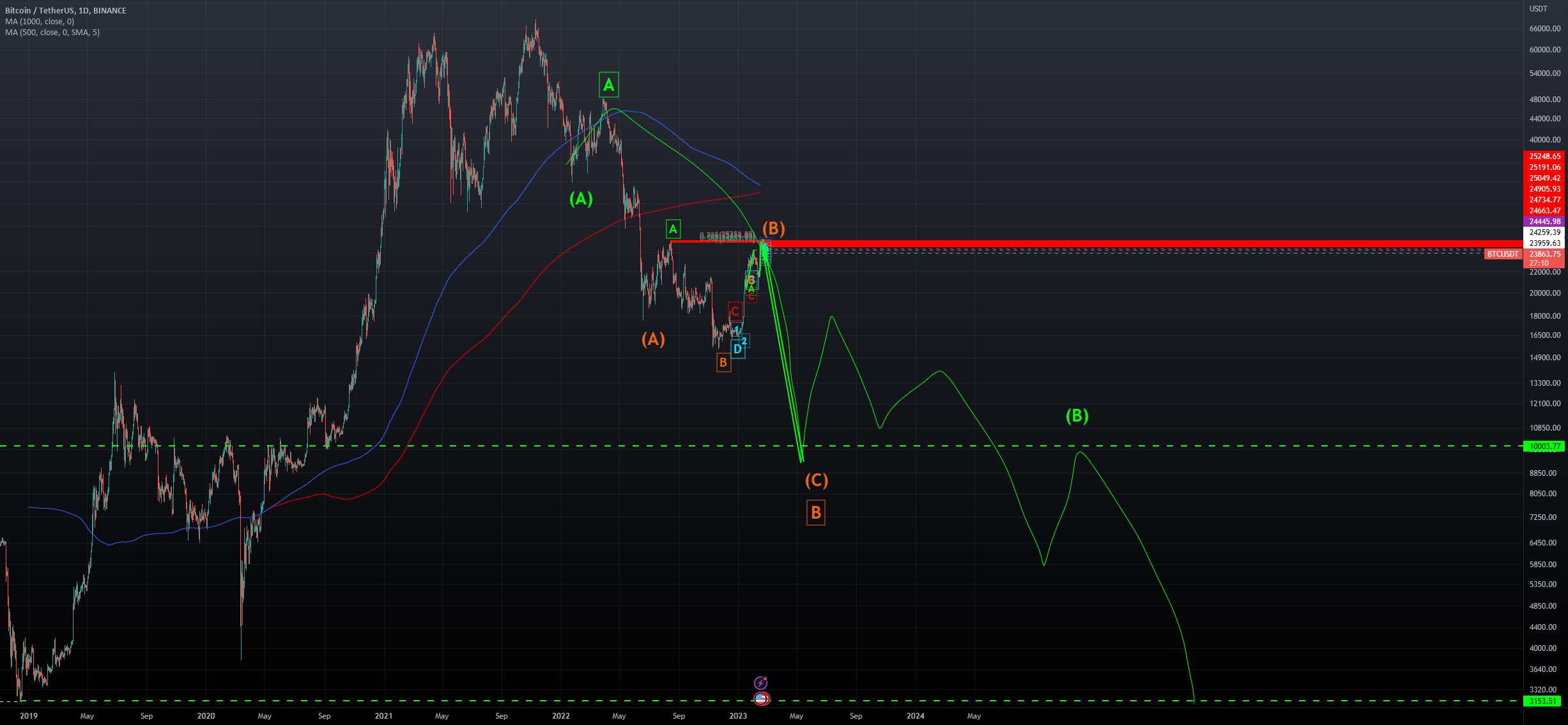Click the lightning event icon above the time axis
This screenshot has height=725, width=1568.
point(760,683)
